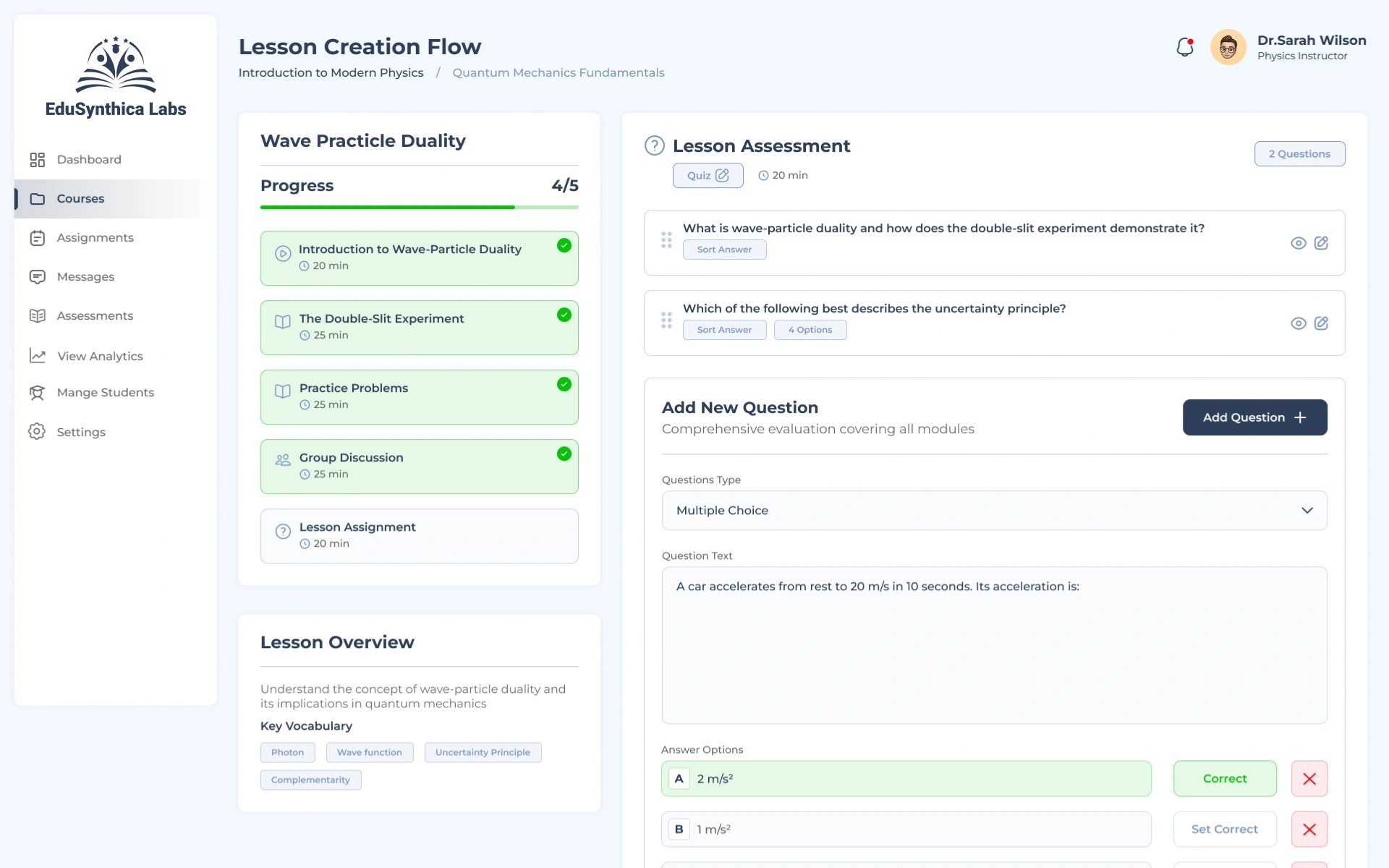1389x868 pixels.
Task: Click EduSynthica Labs logo
Action: click(x=116, y=77)
